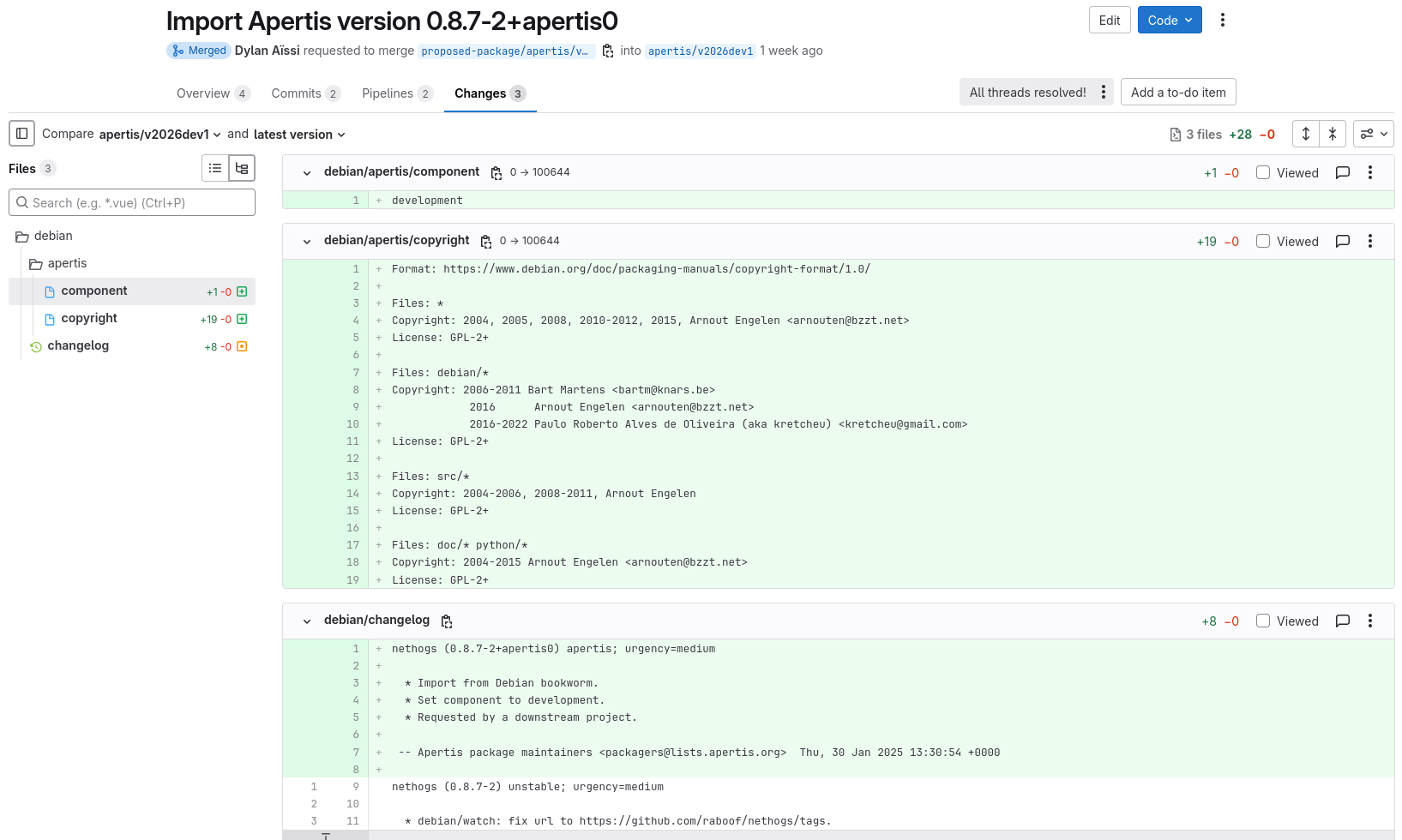This screenshot has width=1402, height=840.
Task: Click the Edit button
Action: click(1110, 21)
